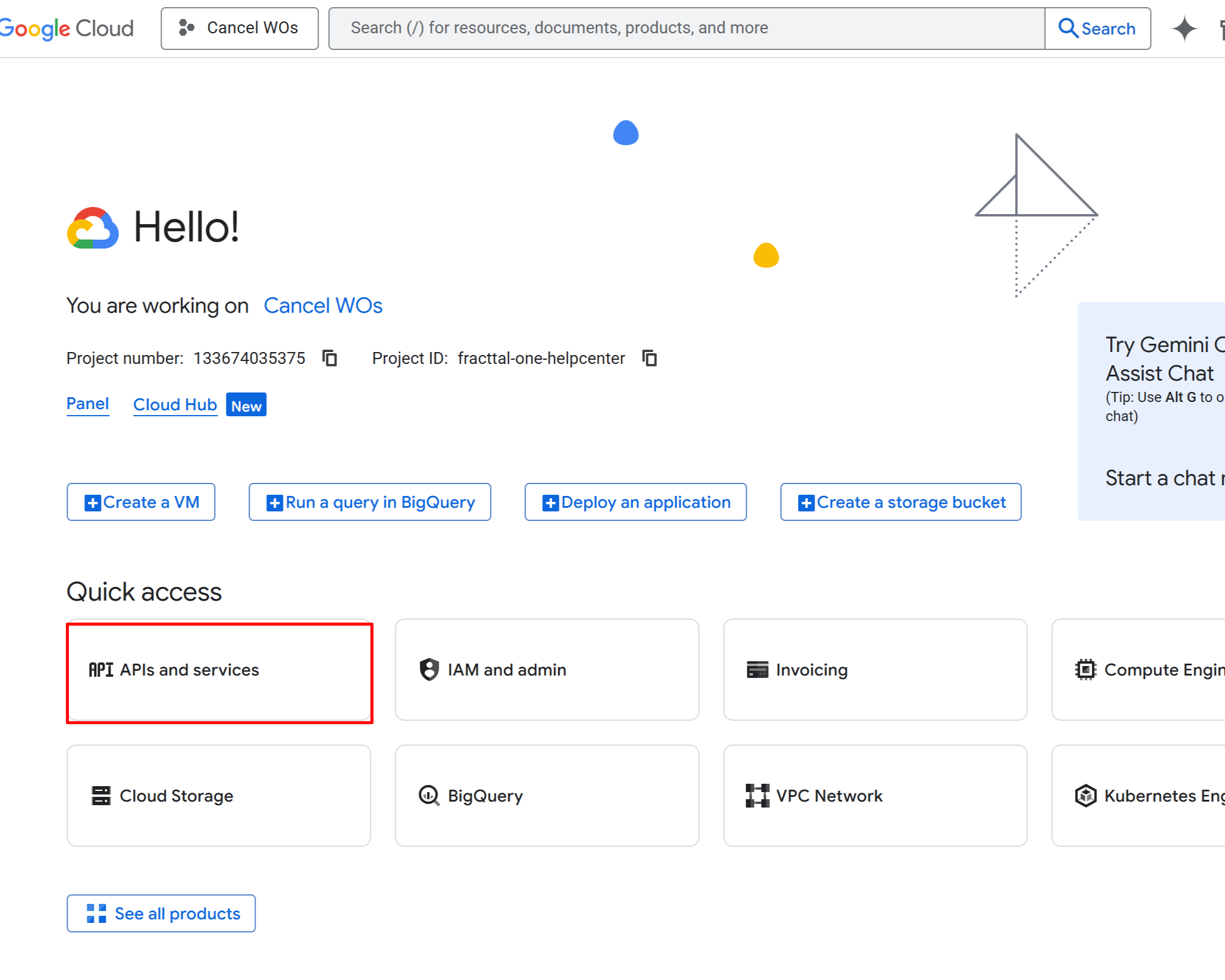Click the Google Cloud logo
Screen dimensions: 1225x980
click(x=67, y=29)
